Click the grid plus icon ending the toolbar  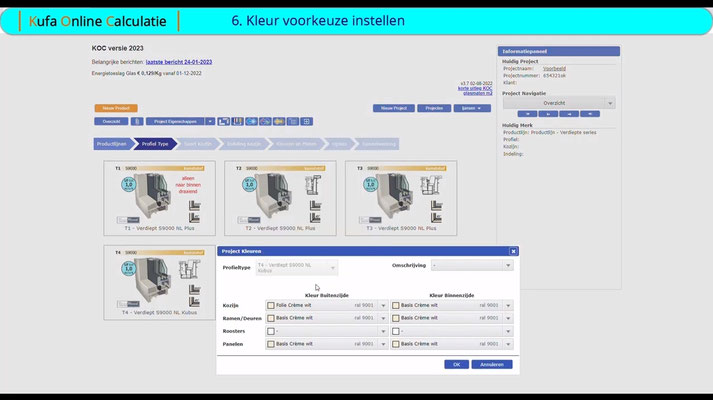pos(307,121)
